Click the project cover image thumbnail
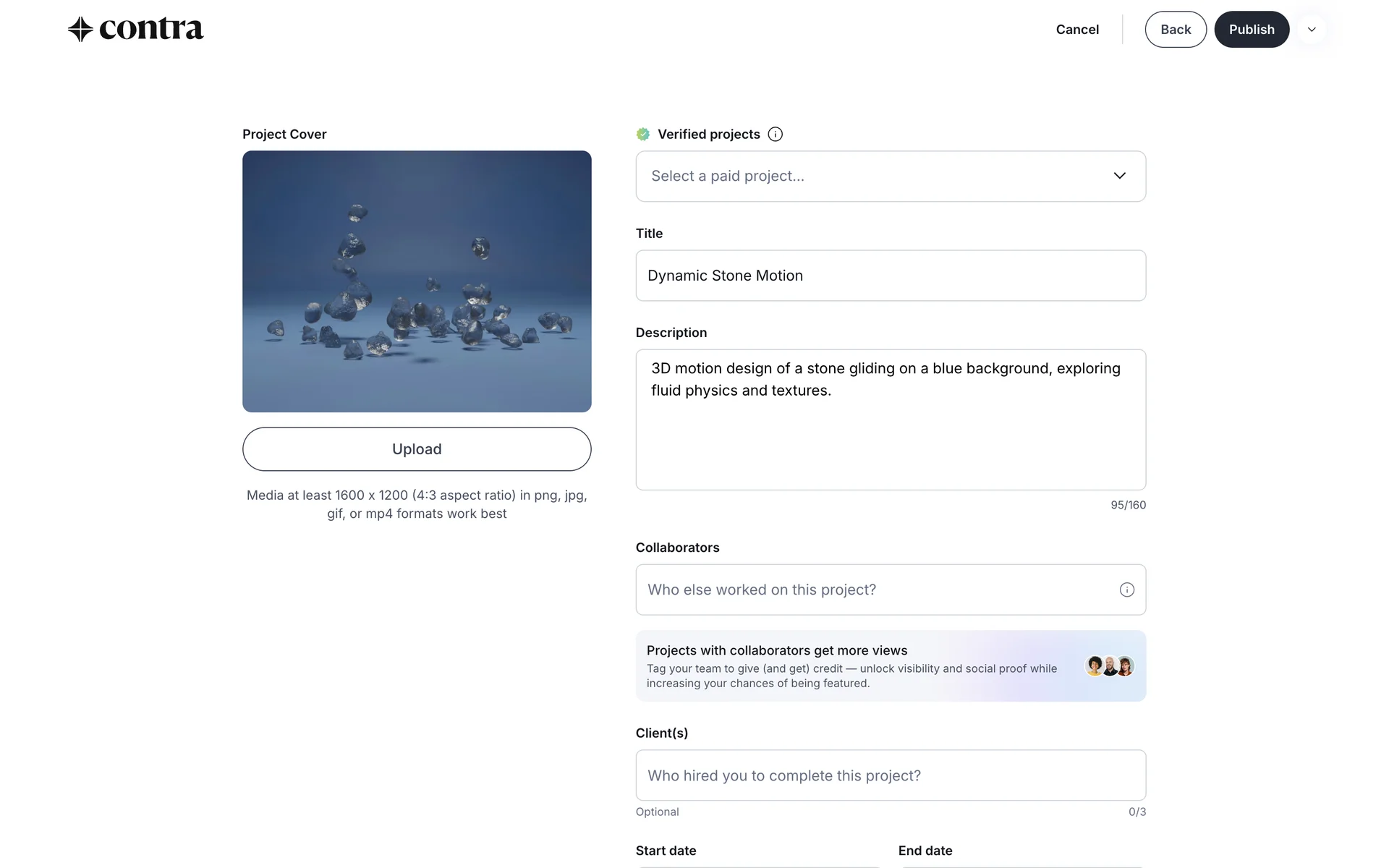The width and height of the screenshot is (1389, 868). (417, 281)
